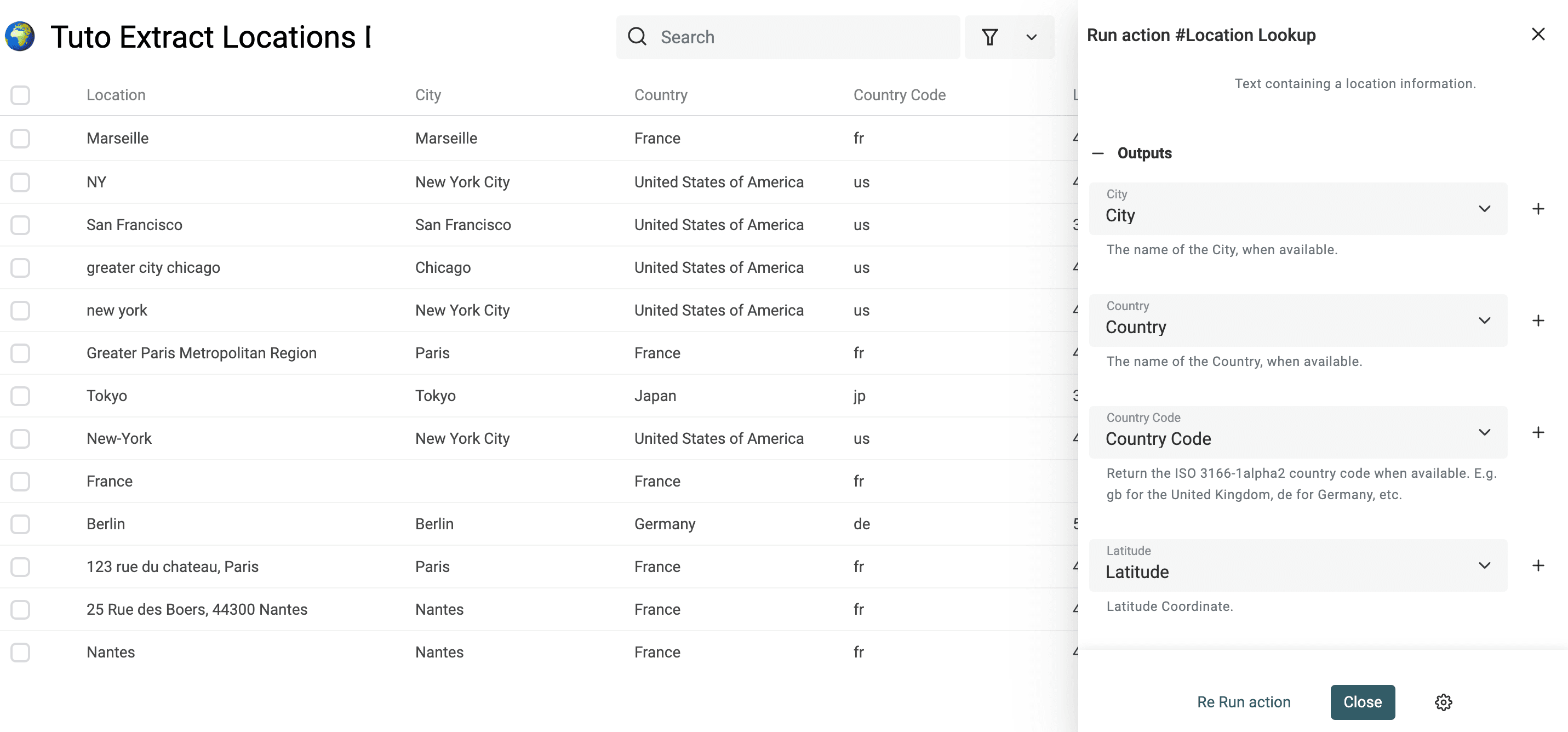The image size is (1568, 732).
Task: Click the Japan country cell
Action: pyautogui.click(x=655, y=396)
